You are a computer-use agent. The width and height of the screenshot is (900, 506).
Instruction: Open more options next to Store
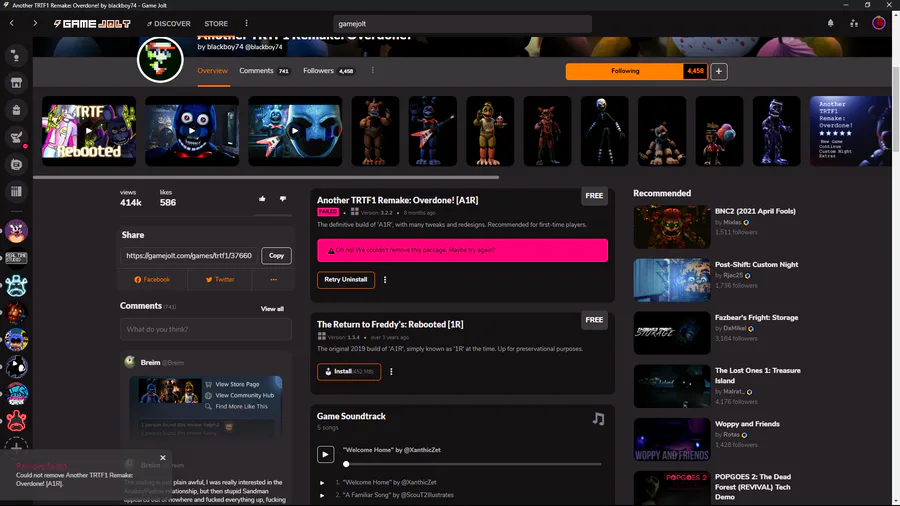click(x=246, y=24)
